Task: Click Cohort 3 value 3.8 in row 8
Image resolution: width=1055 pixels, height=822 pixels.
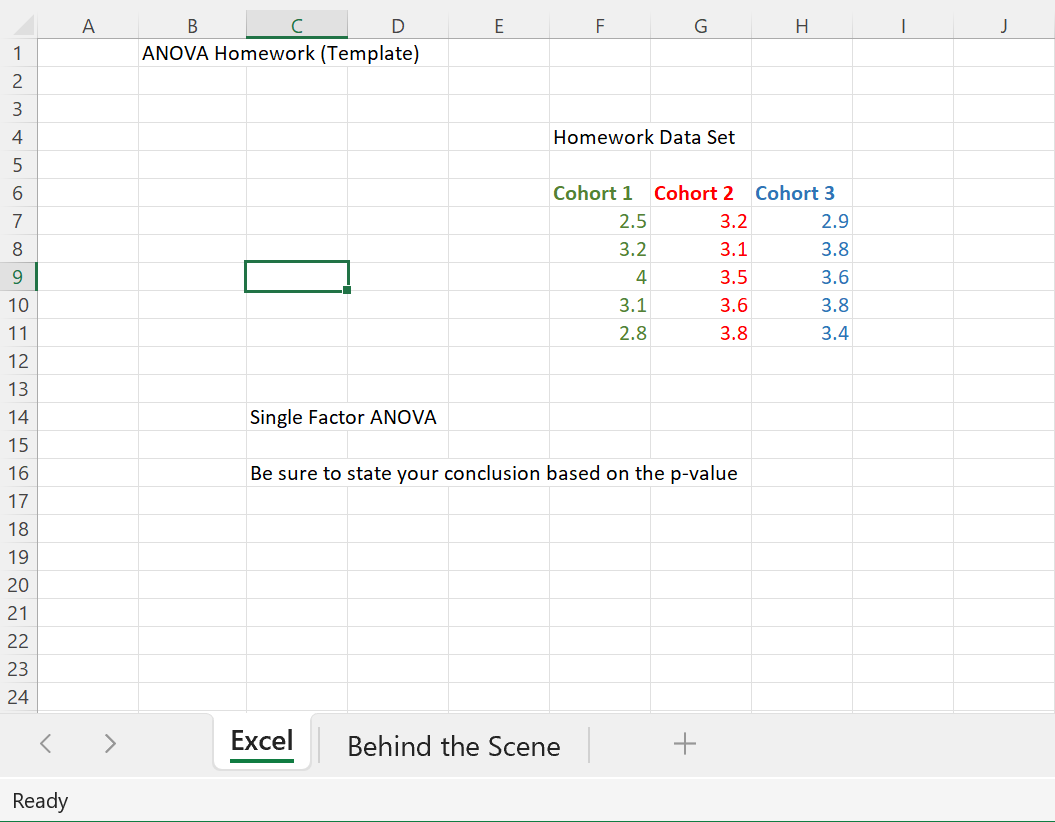Action: coord(801,249)
